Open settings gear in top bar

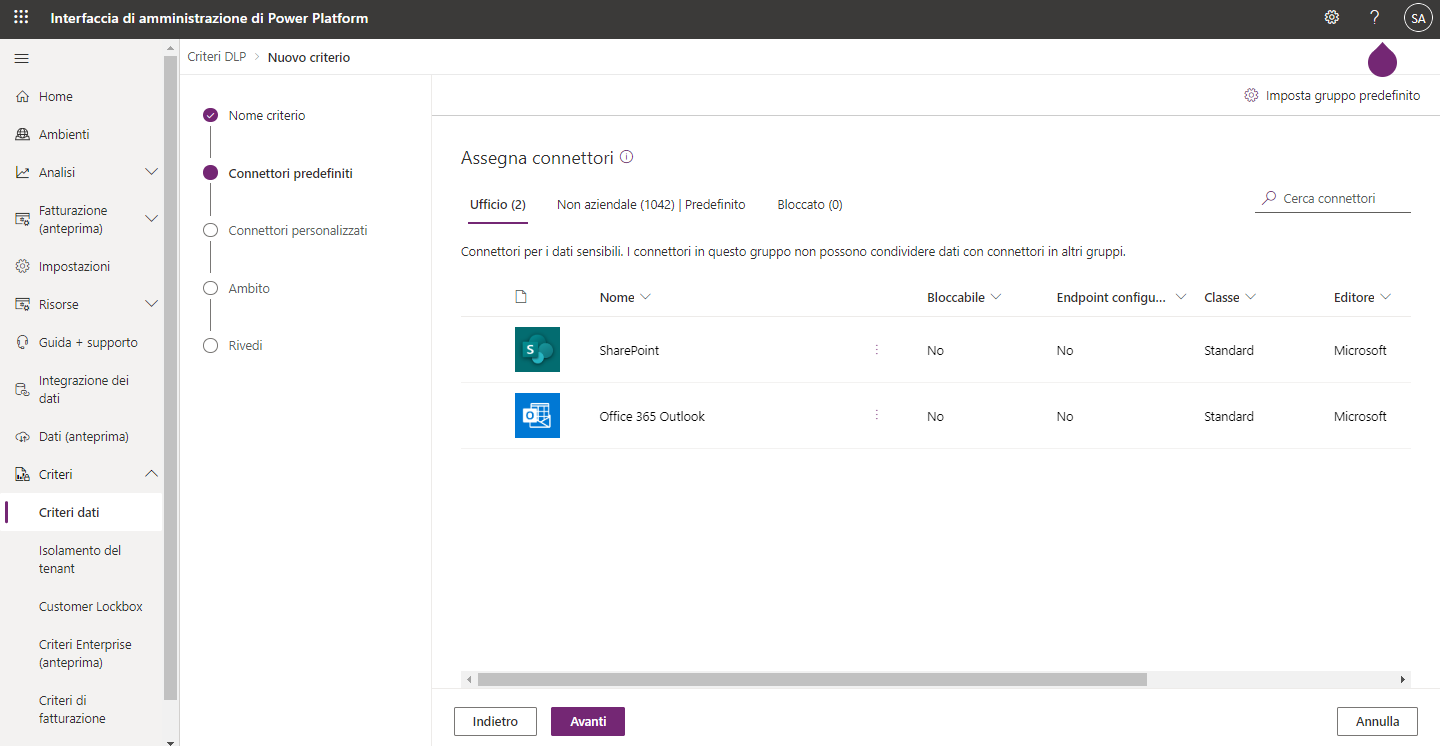[x=1332, y=17]
